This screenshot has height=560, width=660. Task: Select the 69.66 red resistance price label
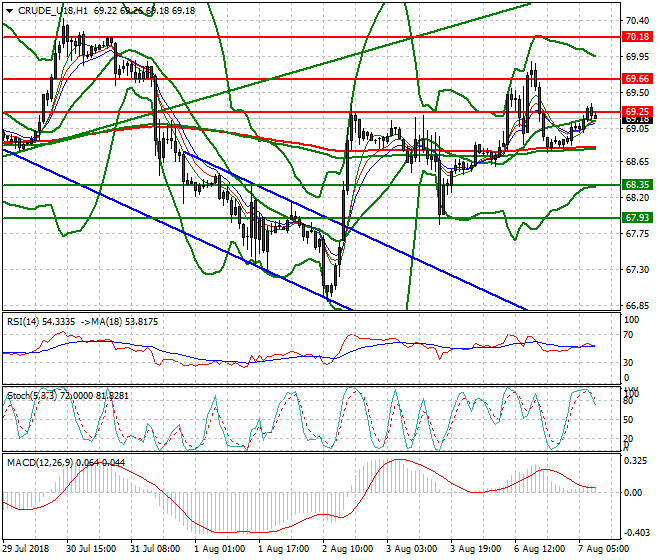pyautogui.click(x=637, y=79)
